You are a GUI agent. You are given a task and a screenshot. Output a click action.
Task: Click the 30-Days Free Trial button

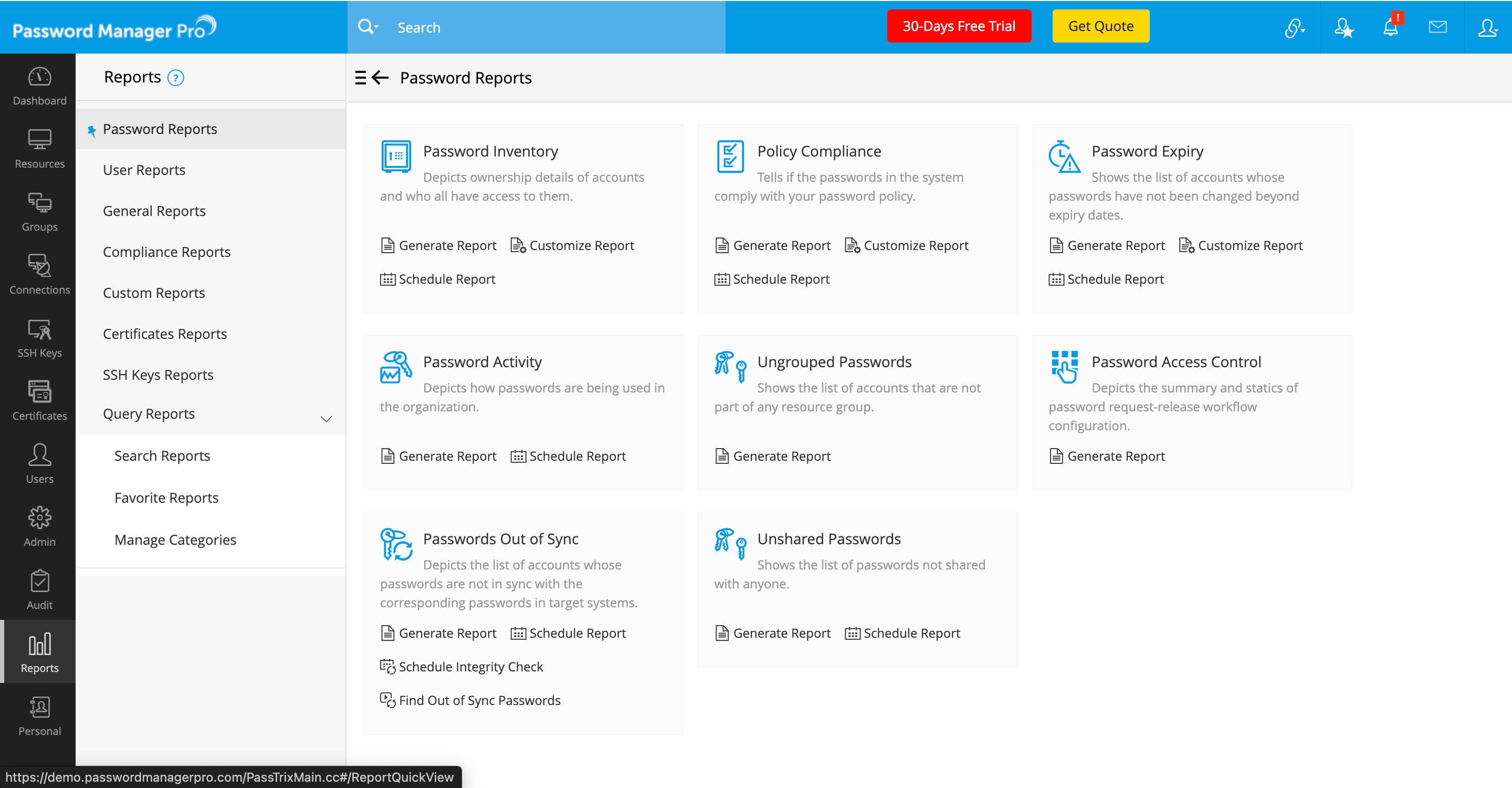pyautogui.click(x=959, y=26)
